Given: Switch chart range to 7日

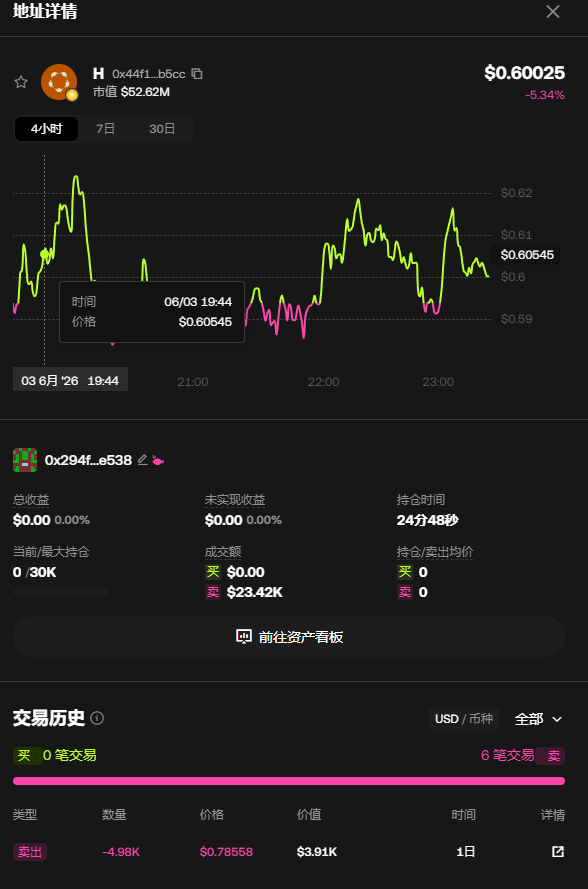Looking at the screenshot, I should (x=105, y=129).
